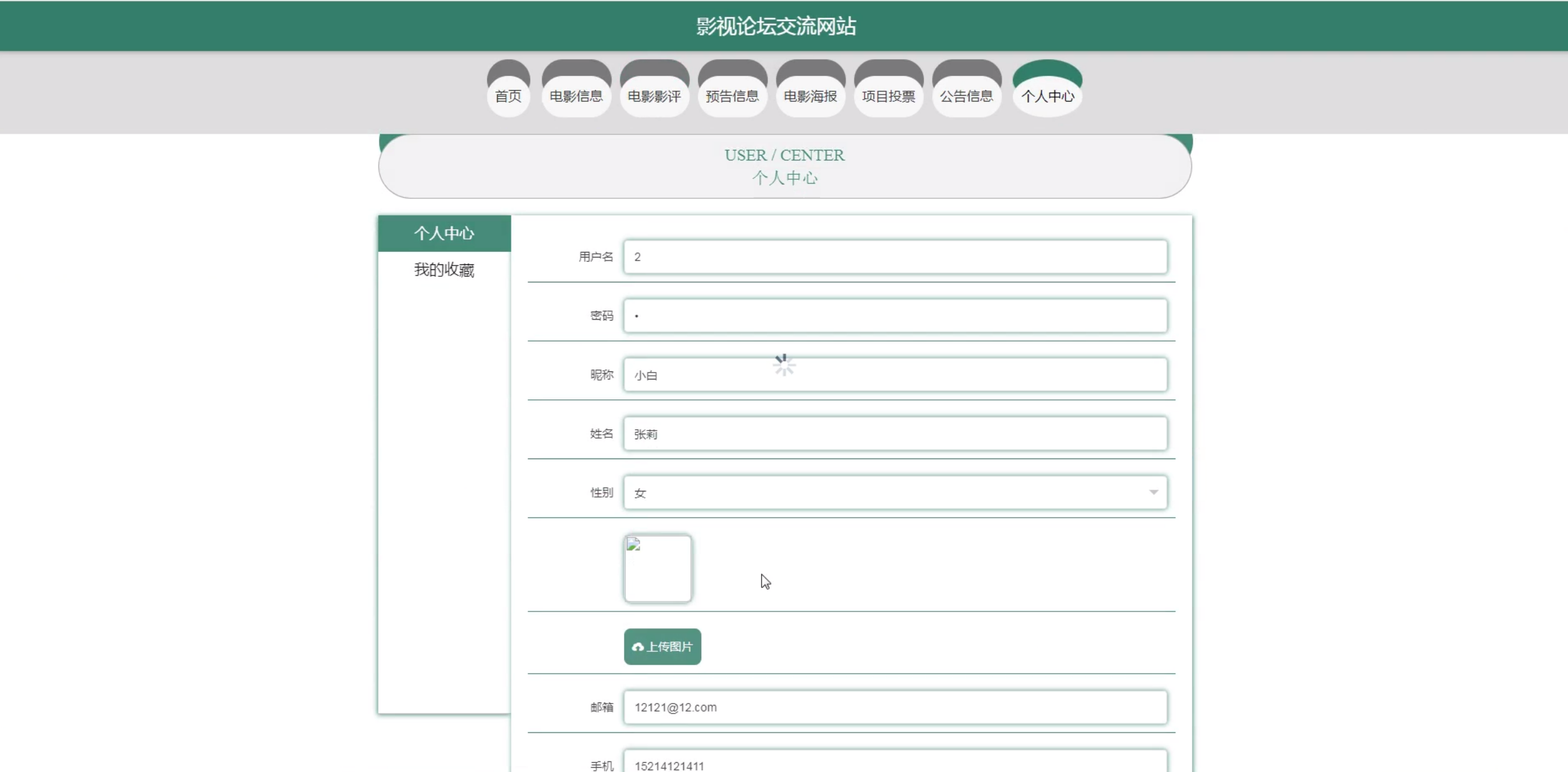Select the active 个人中心 nav tab
The width and height of the screenshot is (1568, 772).
pyautogui.click(x=1047, y=96)
